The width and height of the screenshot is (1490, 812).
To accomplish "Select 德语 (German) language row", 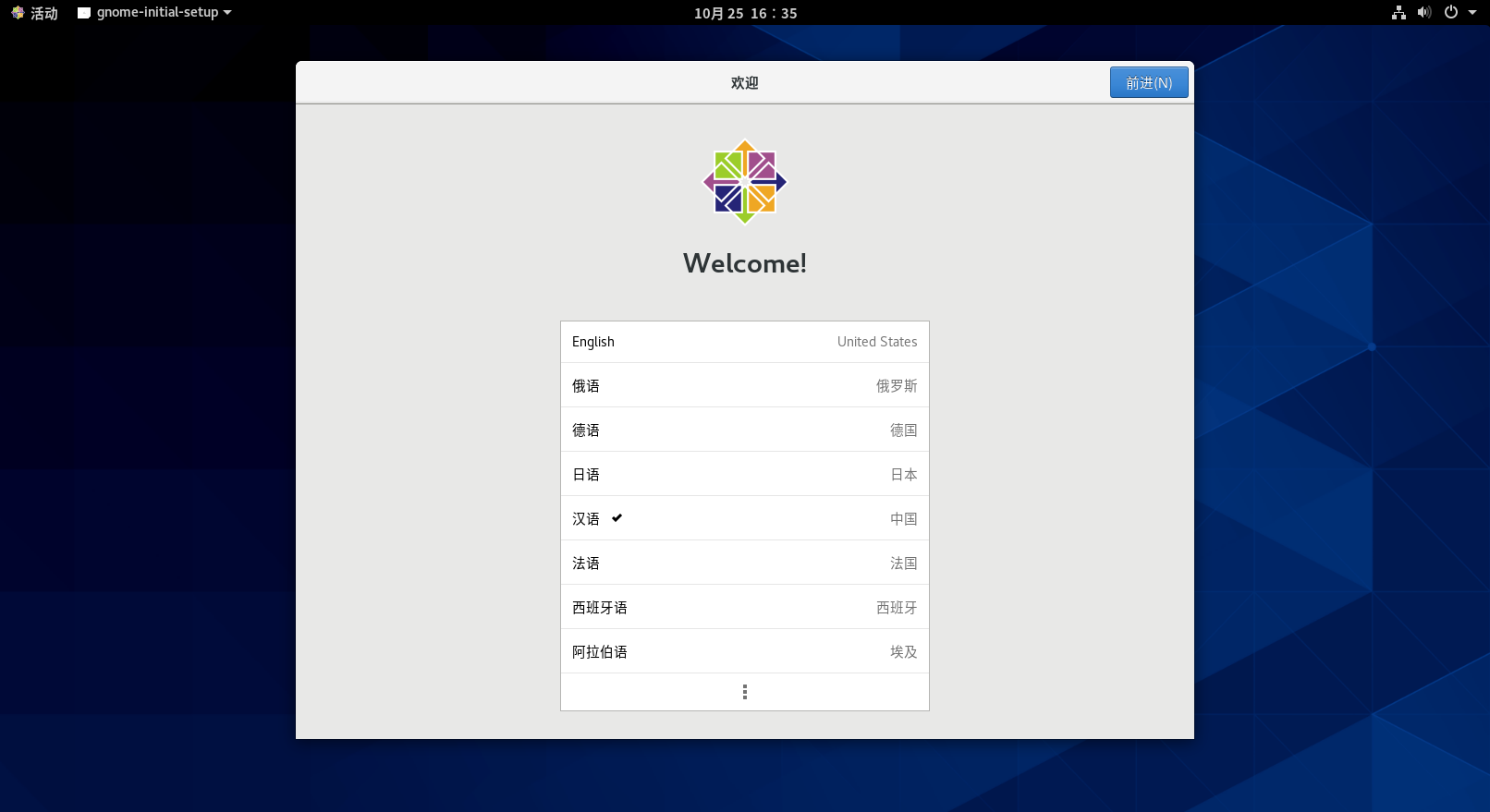I will coord(744,430).
